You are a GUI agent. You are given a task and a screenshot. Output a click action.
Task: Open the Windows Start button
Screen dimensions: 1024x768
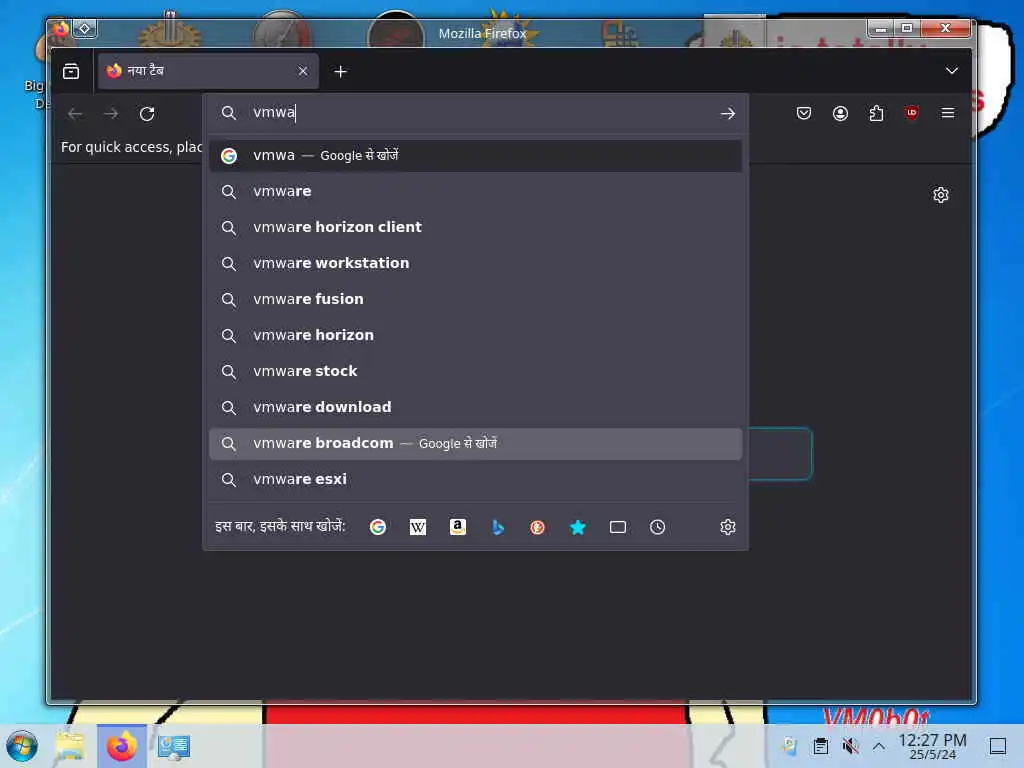coord(22,746)
